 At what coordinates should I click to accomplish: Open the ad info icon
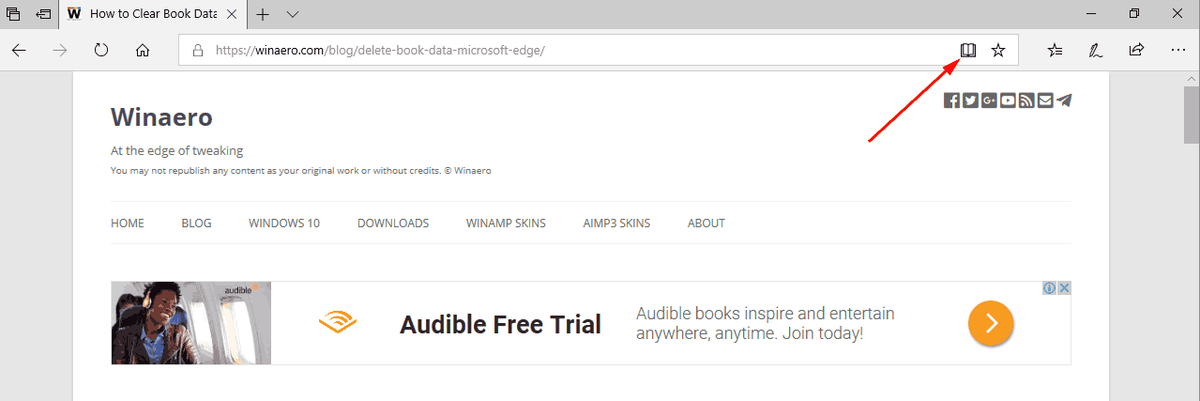[x=1050, y=288]
